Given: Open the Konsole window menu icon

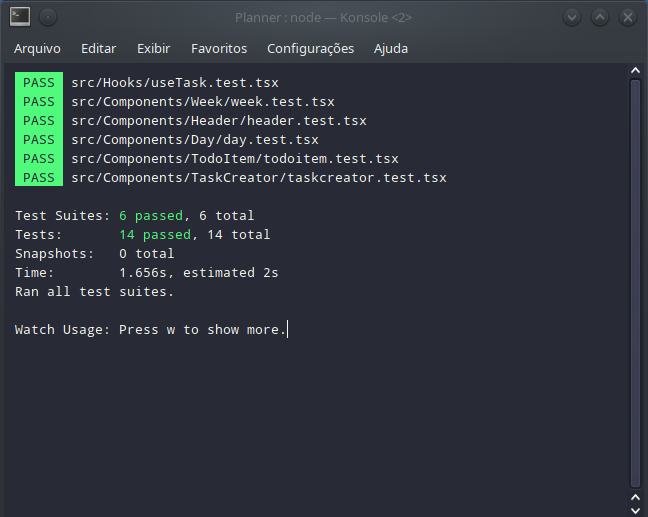Looking at the screenshot, I should tap(20, 17).
